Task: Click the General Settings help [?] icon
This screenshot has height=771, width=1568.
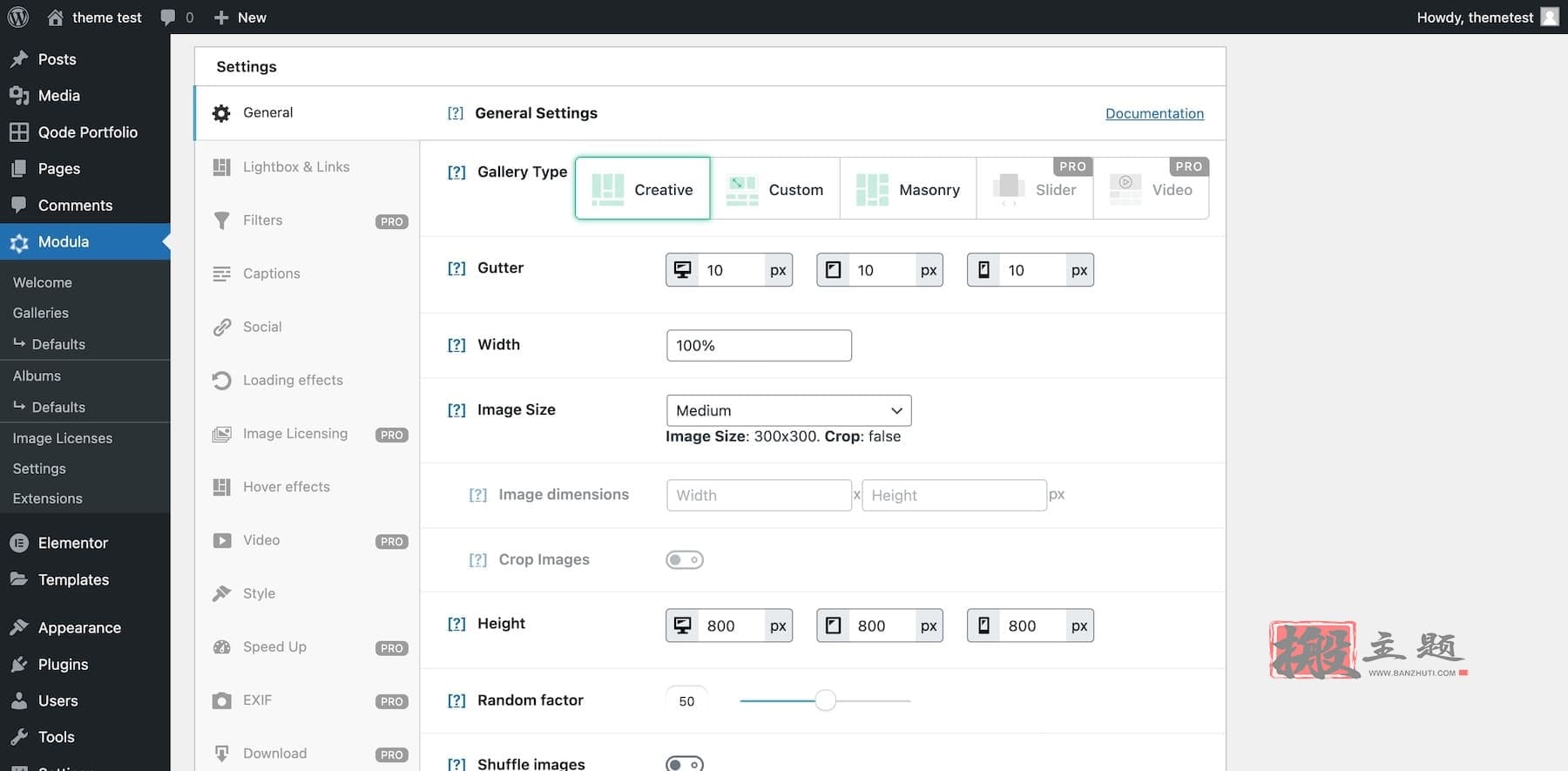Action: point(456,113)
